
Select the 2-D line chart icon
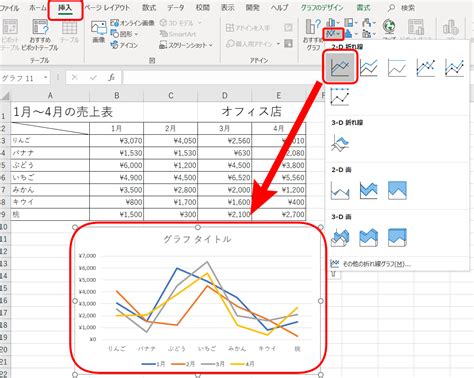[x=340, y=67]
